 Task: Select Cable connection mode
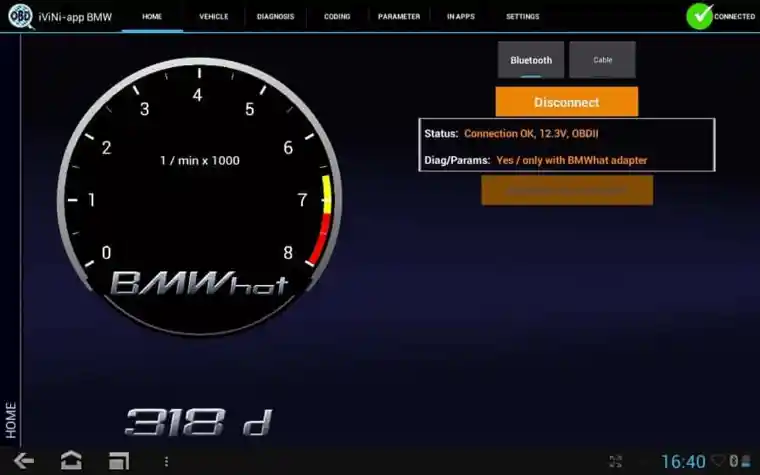pyautogui.click(x=602, y=60)
